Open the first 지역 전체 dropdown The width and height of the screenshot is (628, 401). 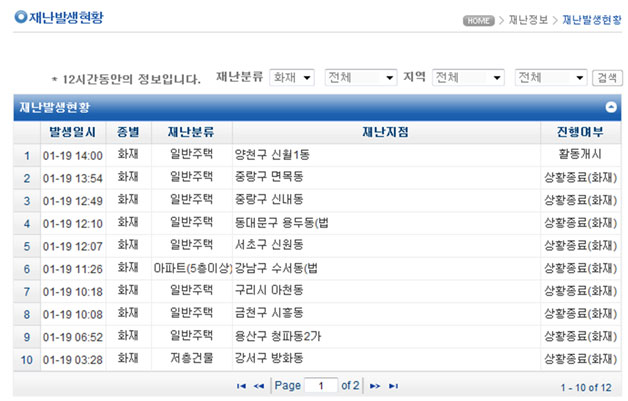pyautogui.click(x=468, y=77)
